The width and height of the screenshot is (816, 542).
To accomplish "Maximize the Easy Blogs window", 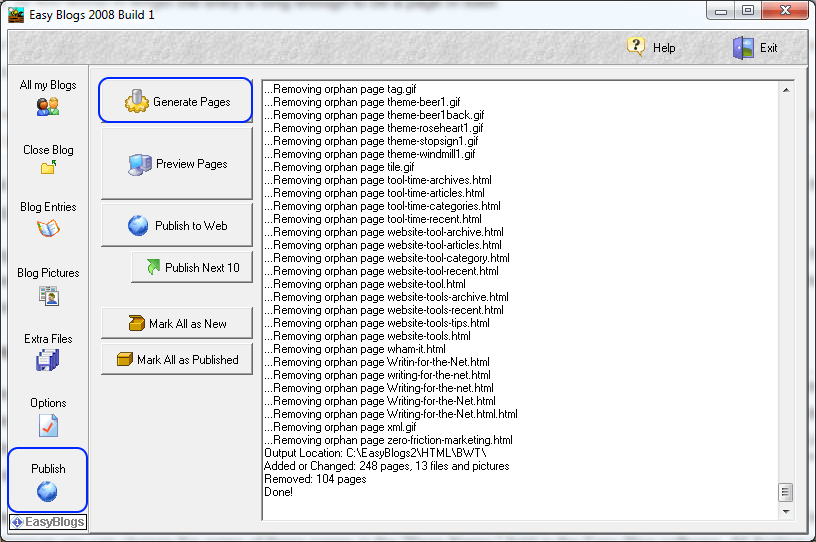I will pos(748,11).
